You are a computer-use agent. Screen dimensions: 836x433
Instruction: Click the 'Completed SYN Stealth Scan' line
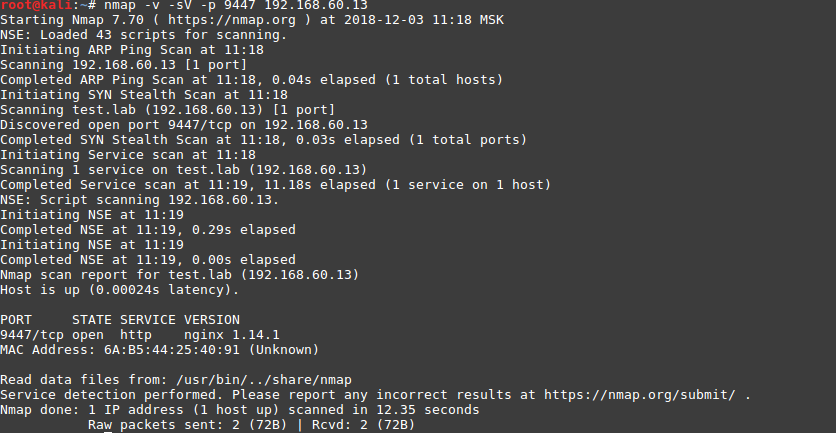click(x=262, y=139)
